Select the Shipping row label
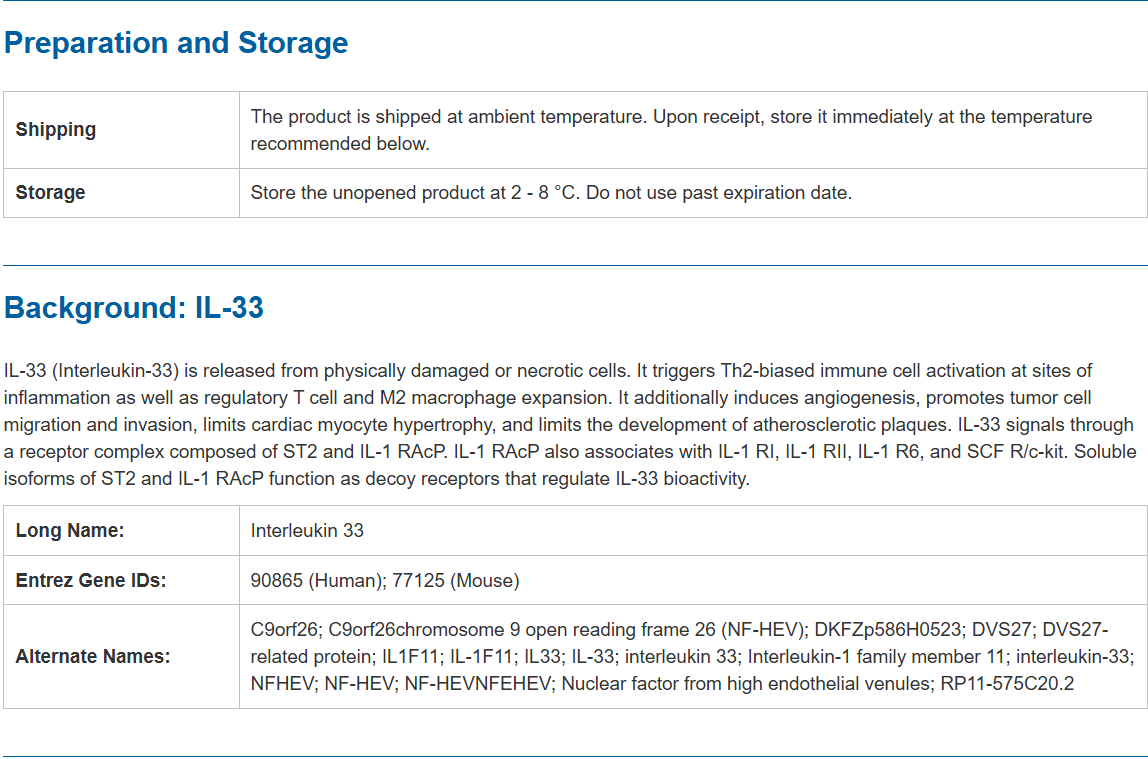 click(x=56, y=130)
